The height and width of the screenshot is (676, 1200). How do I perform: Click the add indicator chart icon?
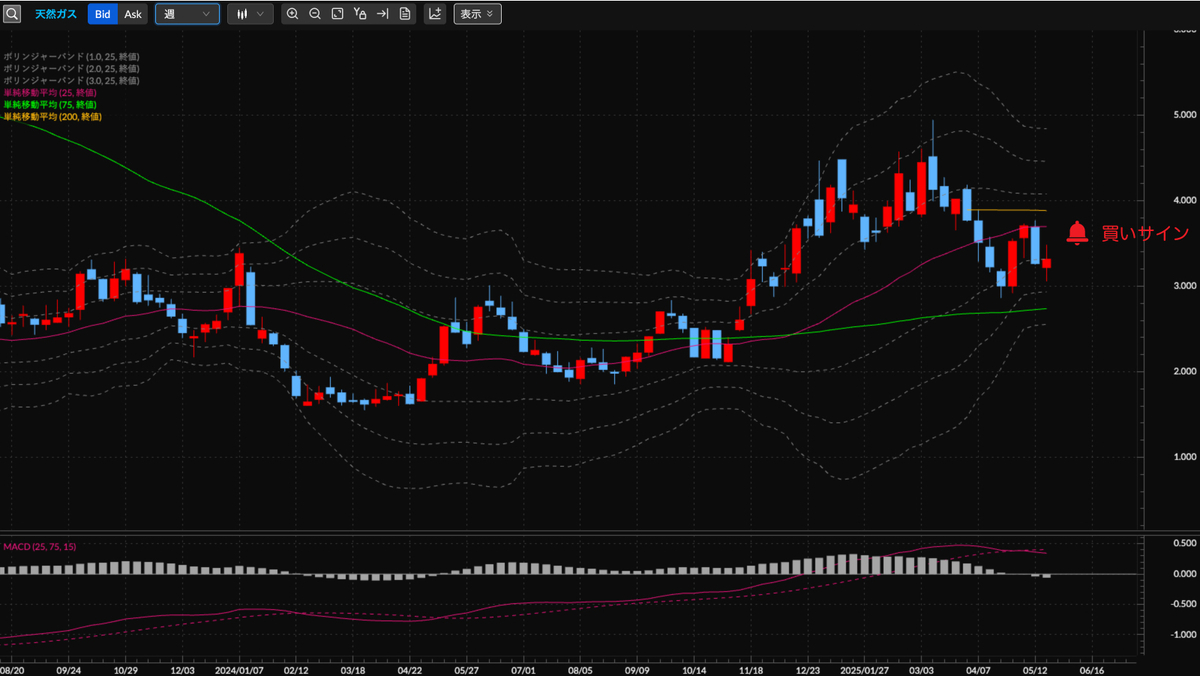pos(435,14)
